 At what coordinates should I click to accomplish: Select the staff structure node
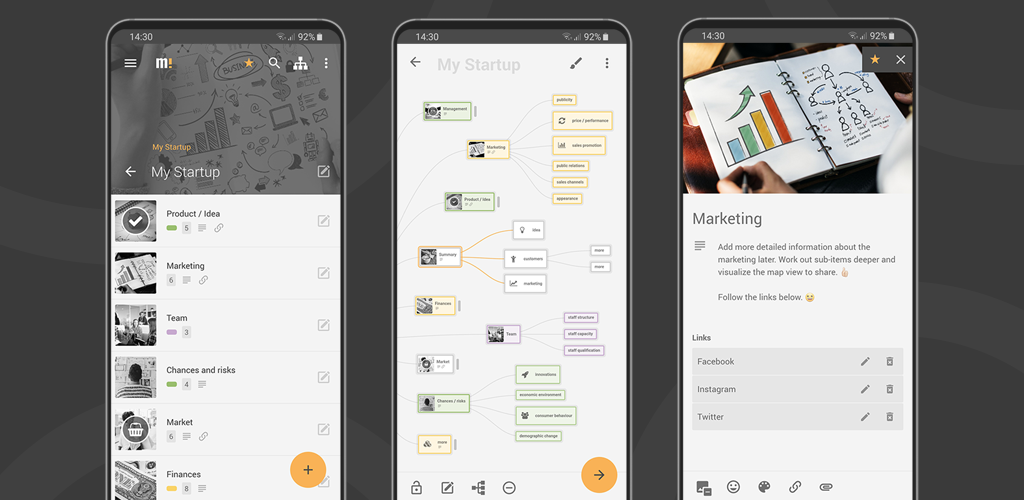pyautogui.click(x=581, y=317)
